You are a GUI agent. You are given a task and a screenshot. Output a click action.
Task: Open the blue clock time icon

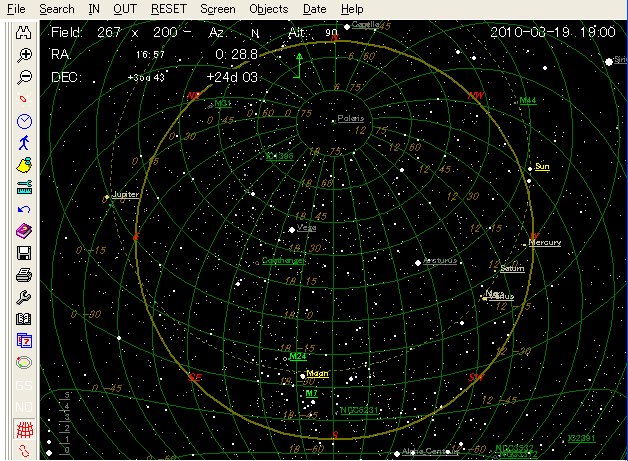24,121
